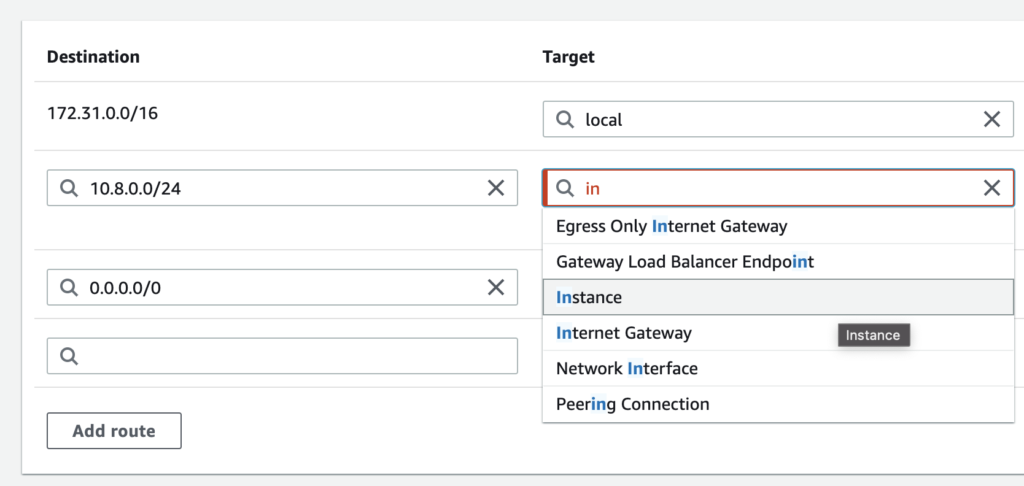Click into the local target field
Screen dimensions: 1024x486
[778, 119]
